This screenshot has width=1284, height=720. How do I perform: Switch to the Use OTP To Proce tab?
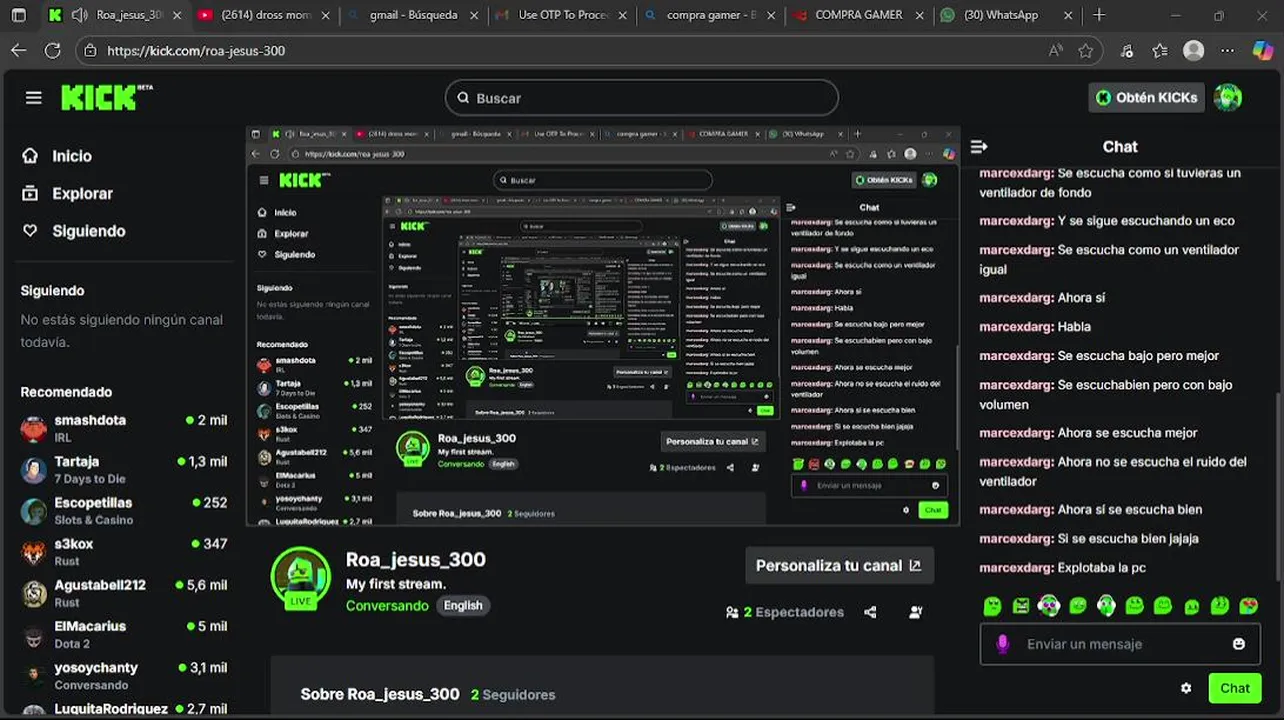pos(563,15)
